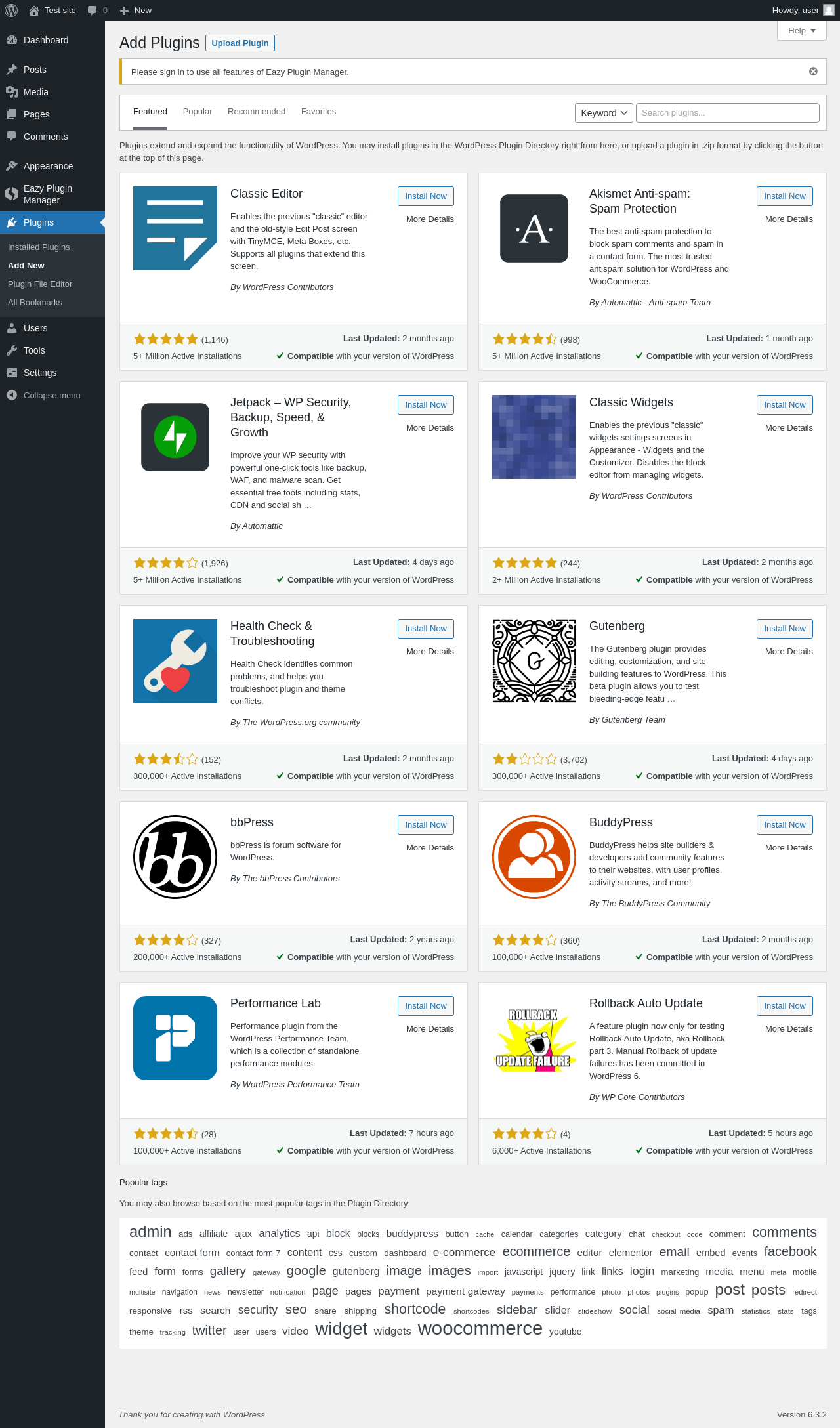Select Add New submenu item
Viewport: 840px width, 1428px height.
(x=52, y=266)
